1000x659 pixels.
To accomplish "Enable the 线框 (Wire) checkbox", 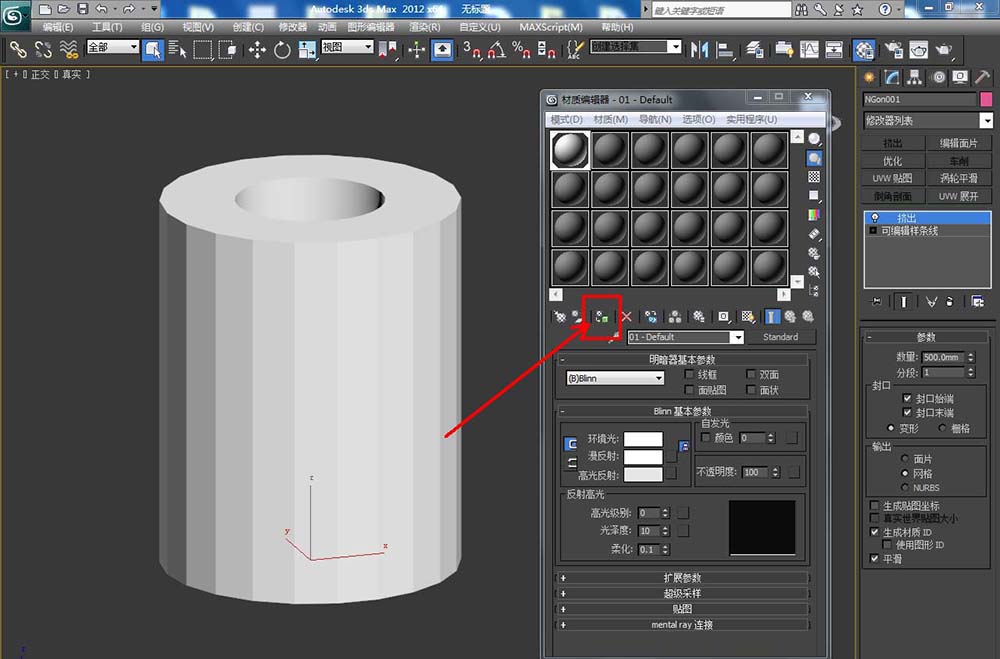I will coord(689,374).
